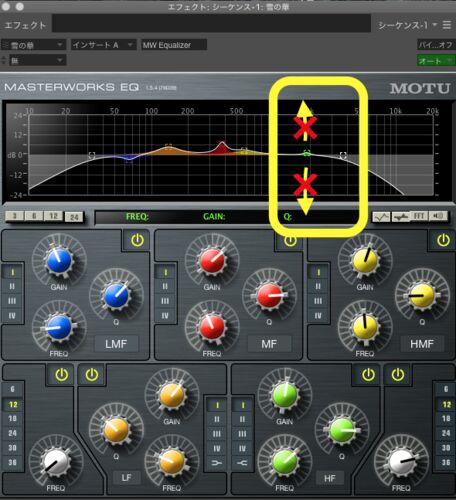Click the low-cut filter handle on graph

point(92,155)
